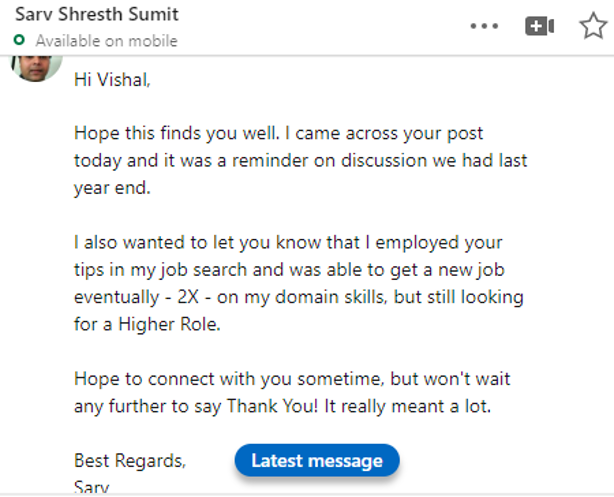Star this conversation
Image resolution: width=614 pixels, height=497 pixels.
coord(593,26)
